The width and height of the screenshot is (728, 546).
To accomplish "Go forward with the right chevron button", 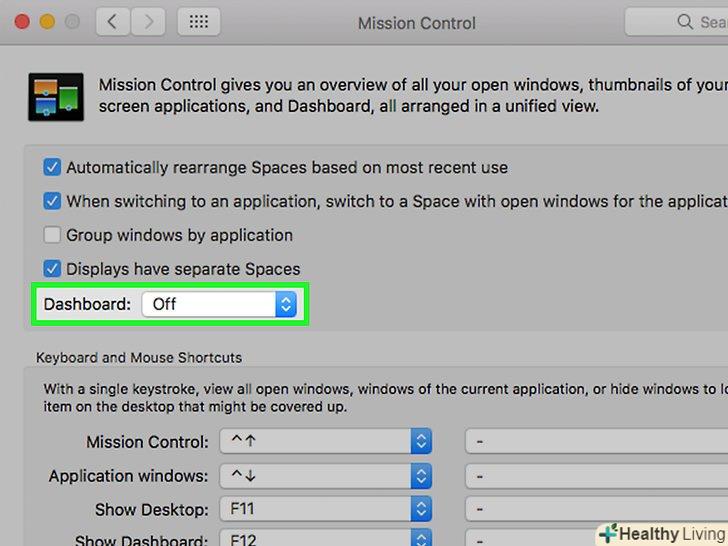I will point(148,21).
